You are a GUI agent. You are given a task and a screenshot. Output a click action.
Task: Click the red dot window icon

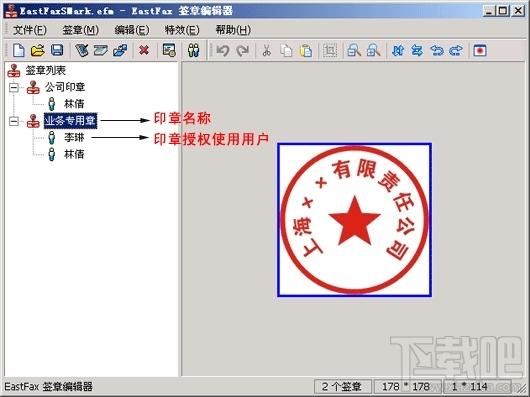coord(480,51)
